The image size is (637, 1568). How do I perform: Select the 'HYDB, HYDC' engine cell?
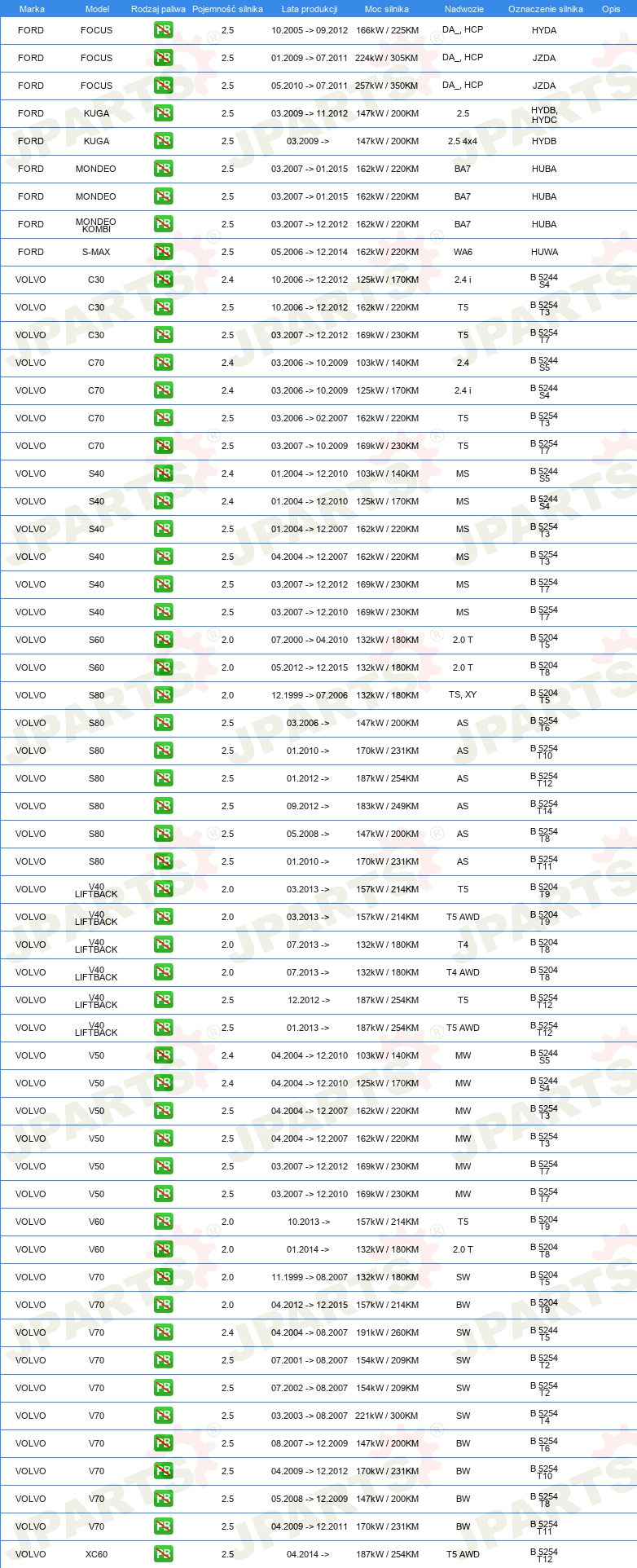click(x=544, y=114)
